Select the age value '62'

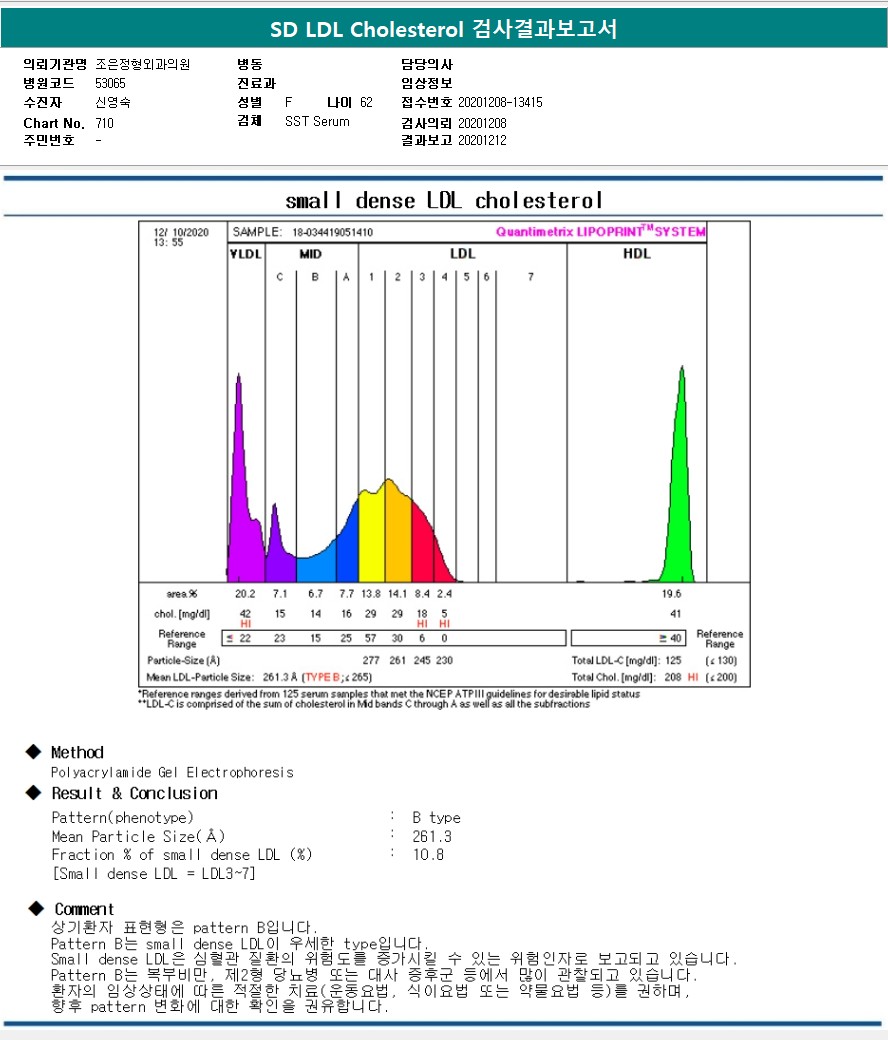pyautogui.click(x=366, y=102)
